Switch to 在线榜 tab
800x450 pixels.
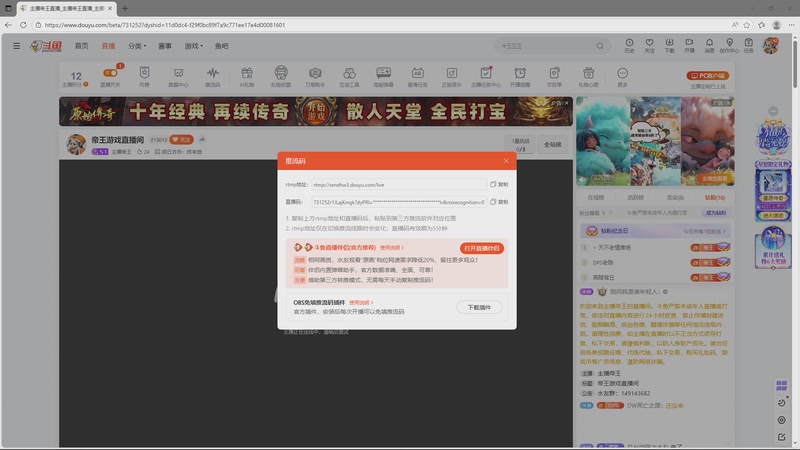pos(595,197)
